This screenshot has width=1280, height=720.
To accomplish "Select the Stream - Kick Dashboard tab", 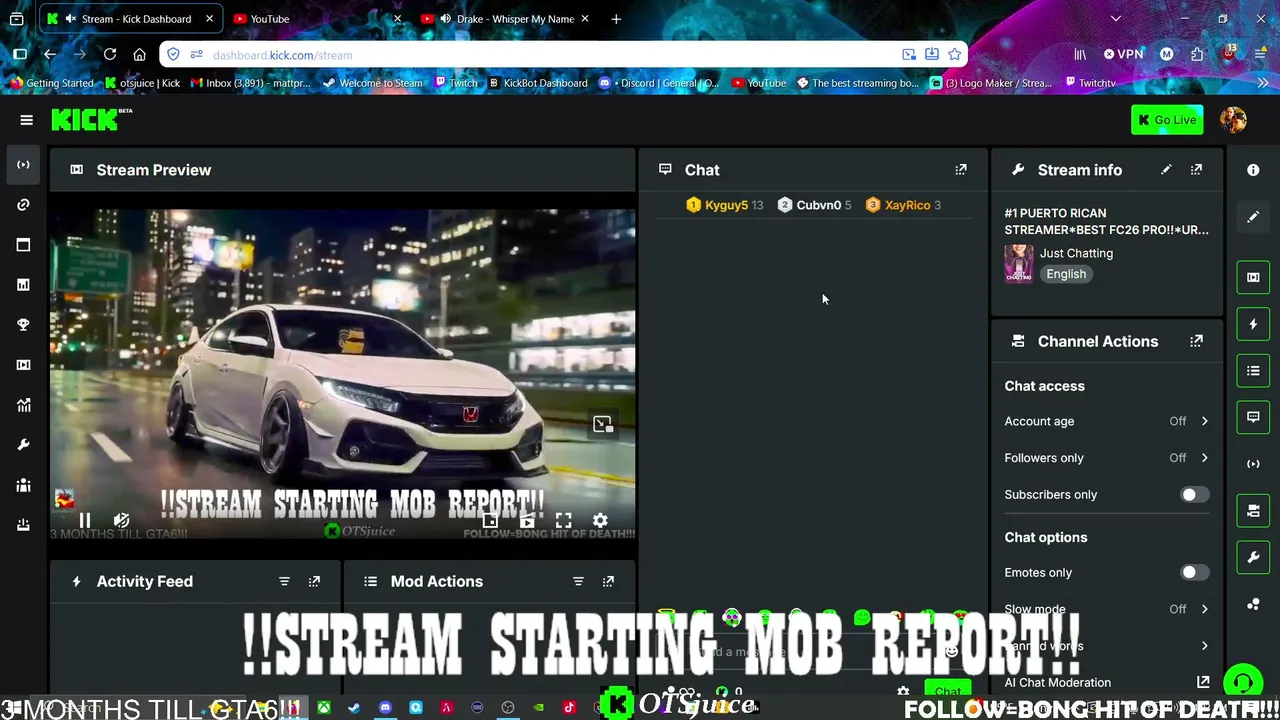I will tap(131, 19).
